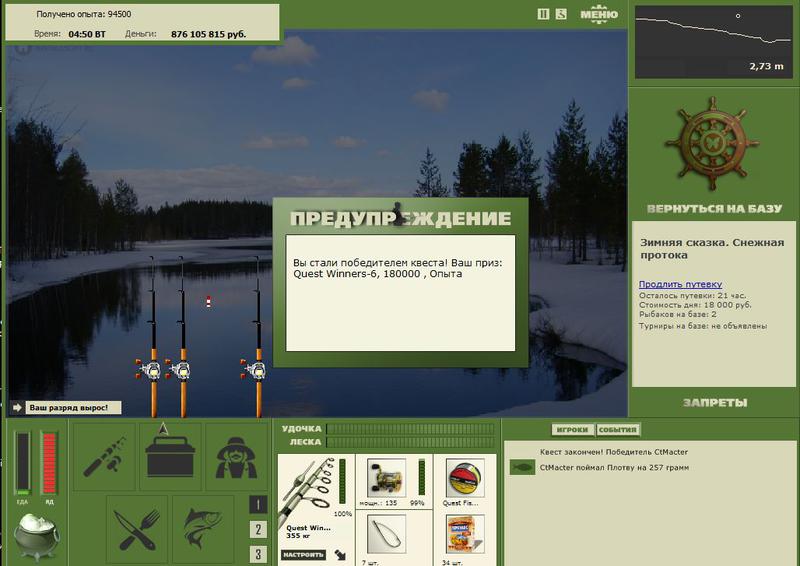Click 'Турниры на базе: не объявлены' text

(703, 326)
